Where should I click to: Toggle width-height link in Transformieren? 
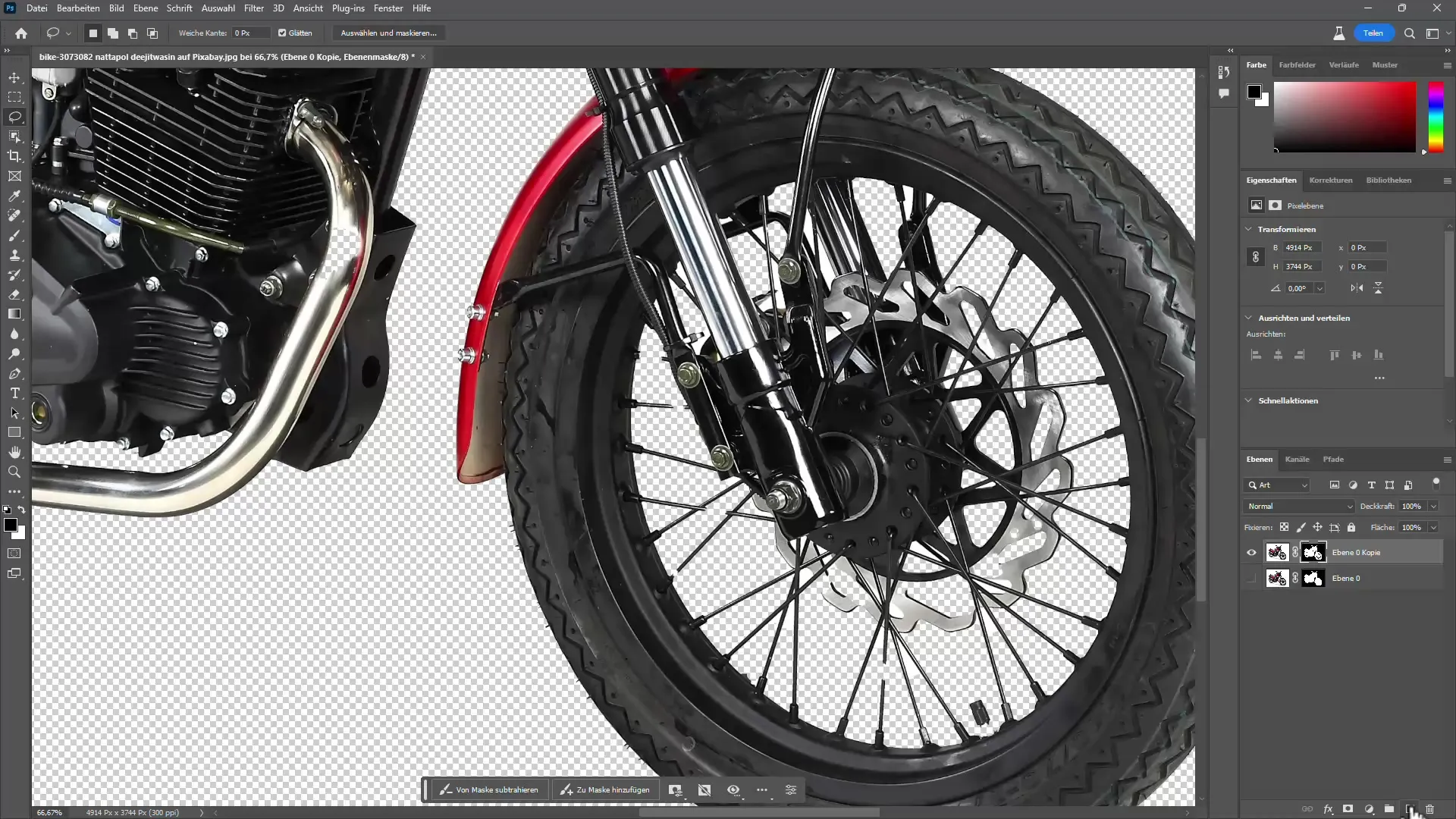tap(1255, 257)
